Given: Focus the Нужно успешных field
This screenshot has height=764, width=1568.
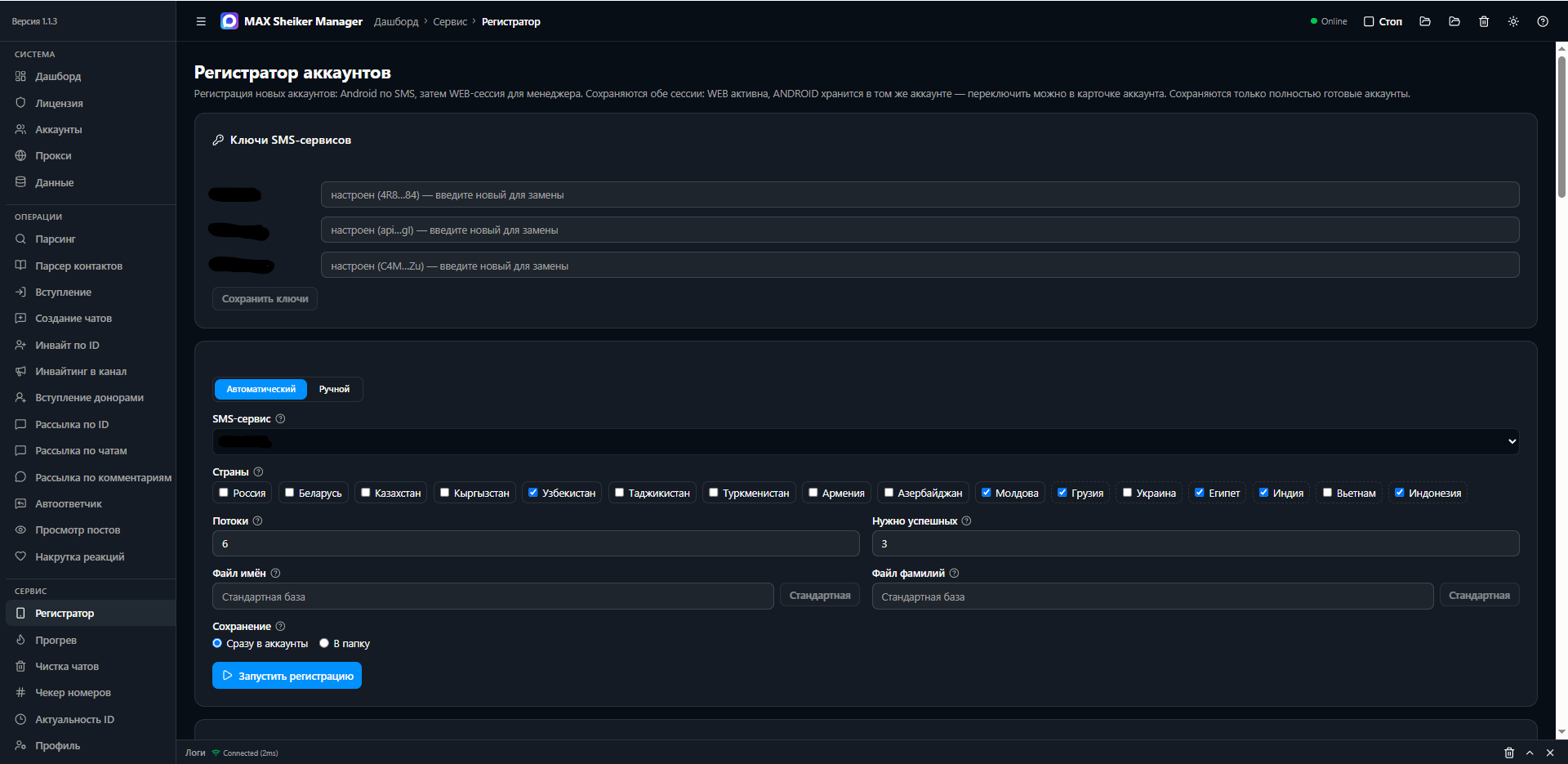Looking at the screenshot, I should click(x=1196, y=543).
